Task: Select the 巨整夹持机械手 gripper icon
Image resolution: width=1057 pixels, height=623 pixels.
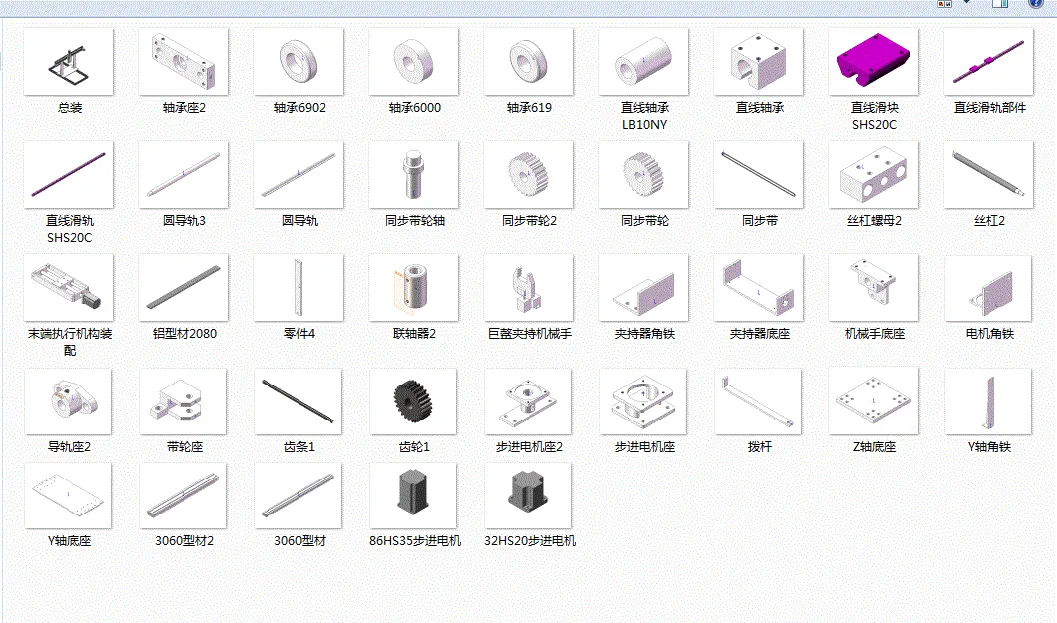Action: [529, 288]
